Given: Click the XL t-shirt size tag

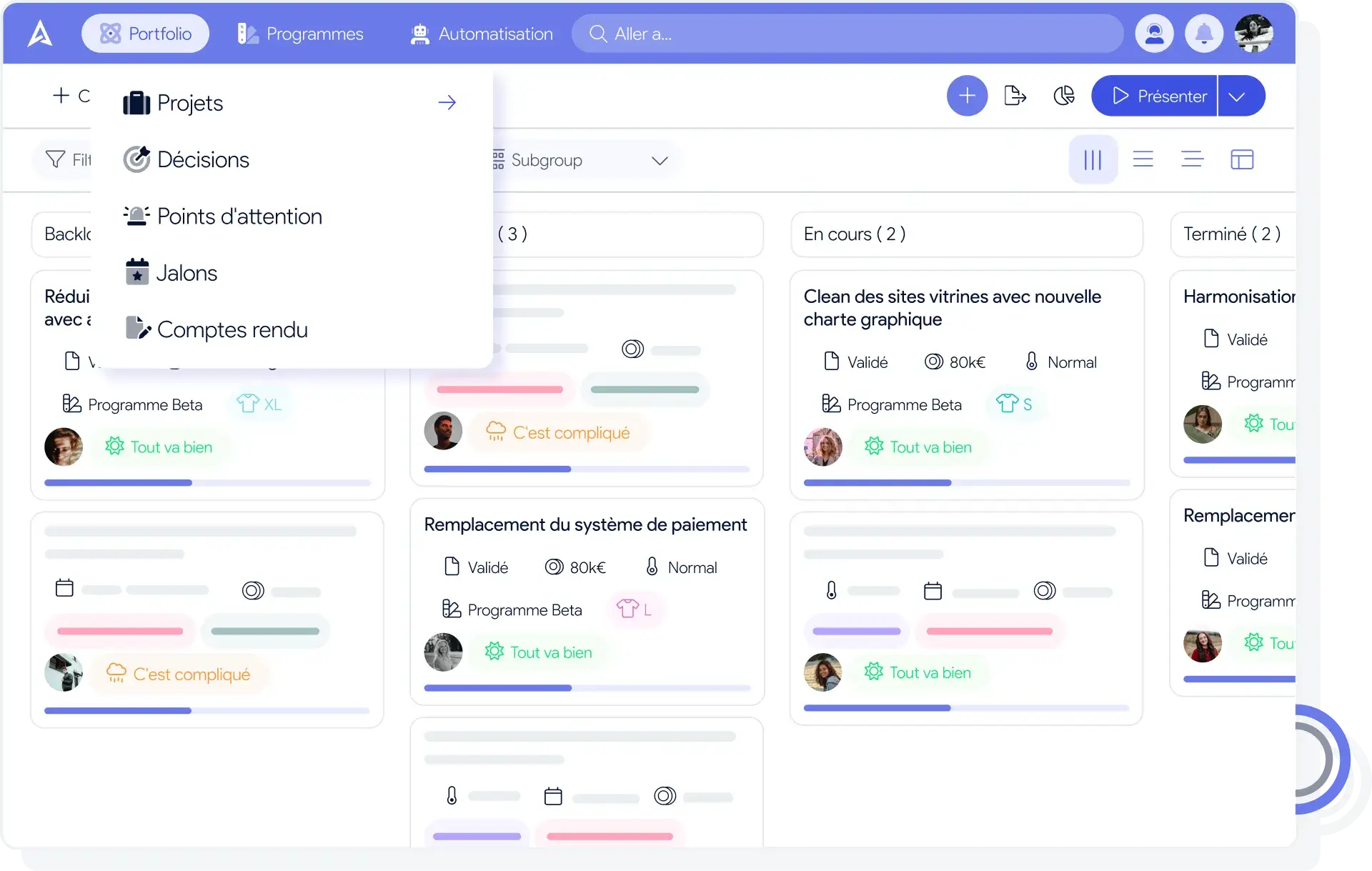Looking at the screenshot, I should point(259,404).
